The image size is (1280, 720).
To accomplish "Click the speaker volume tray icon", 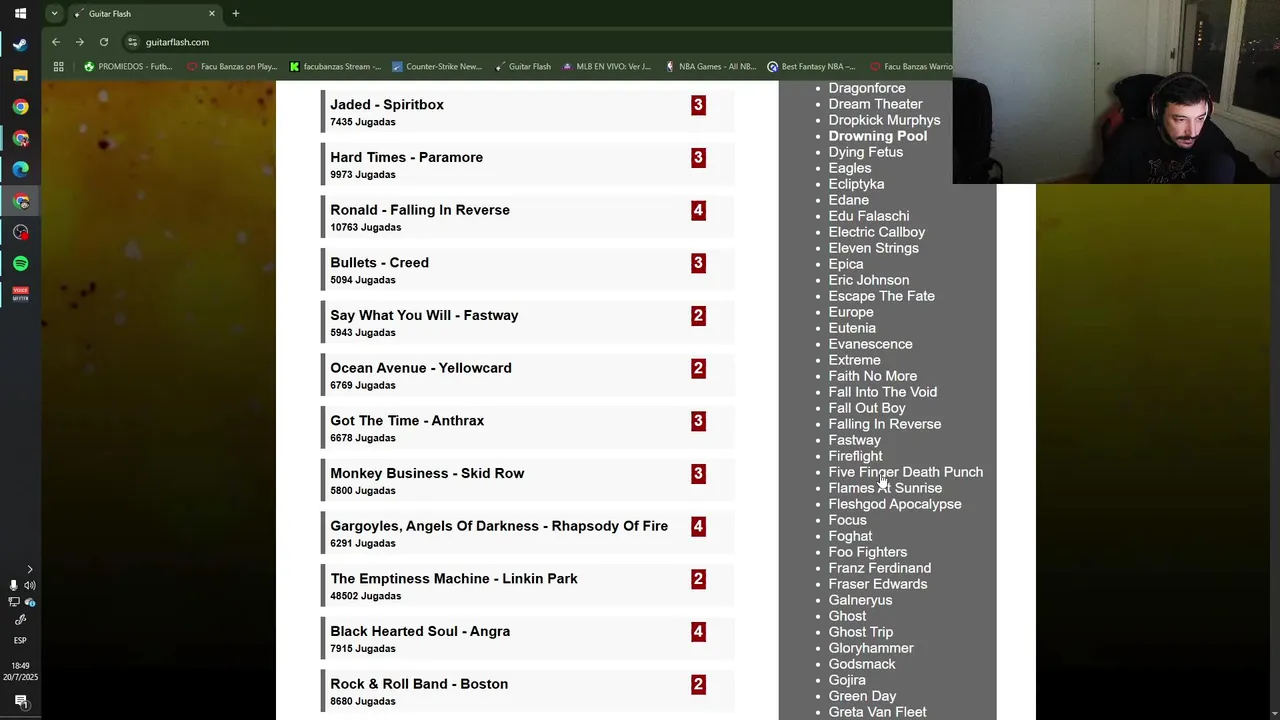I will (29, 585).
